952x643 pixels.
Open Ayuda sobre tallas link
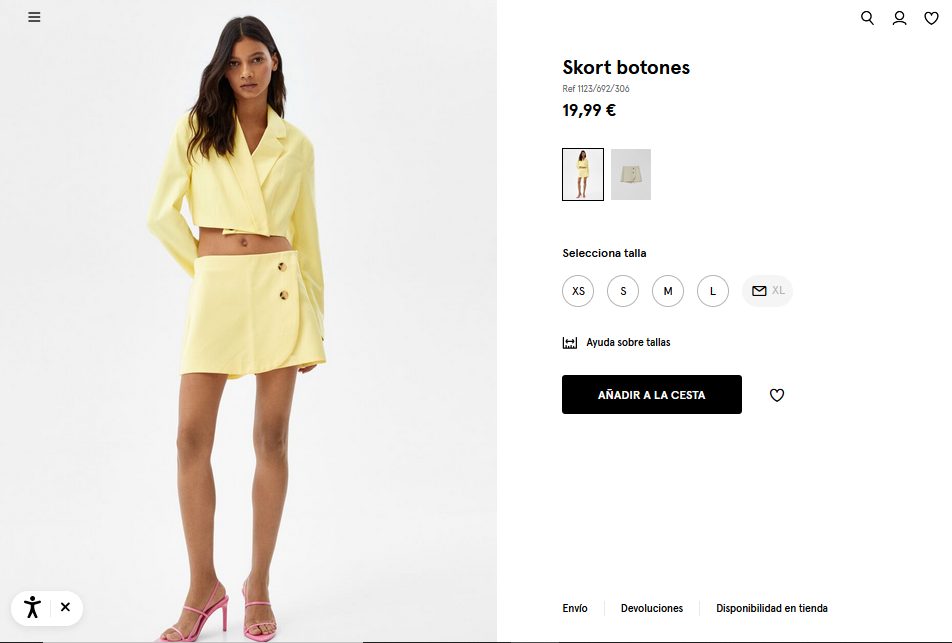(x=628, y=342)
